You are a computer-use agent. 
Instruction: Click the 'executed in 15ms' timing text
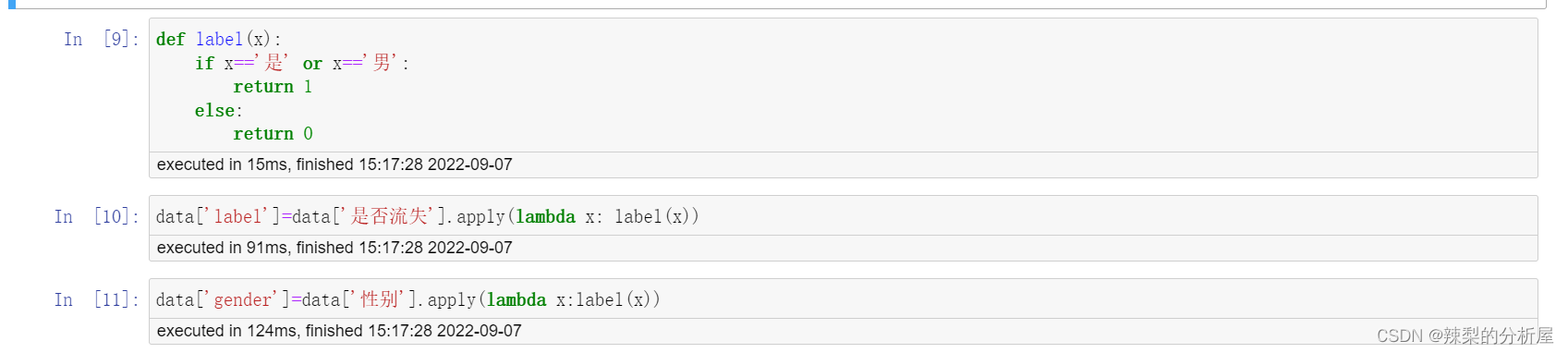click(x=334, y=164)
